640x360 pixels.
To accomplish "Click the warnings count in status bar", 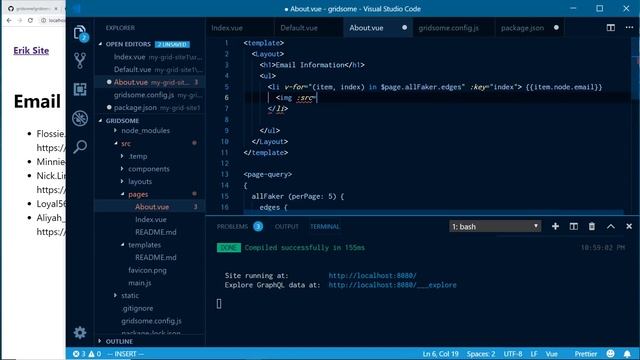I will click(95, 354).
